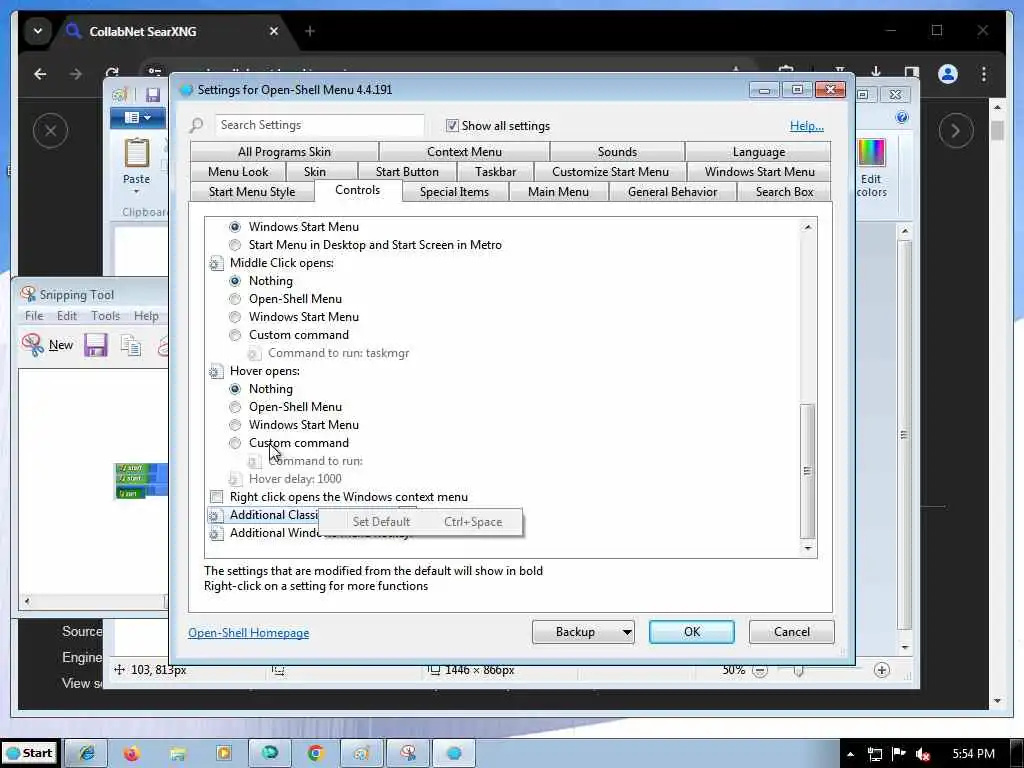Click the gear icon next to Hover opens
The height and width of the screenshot is (768, 1024).
[216, 372]
